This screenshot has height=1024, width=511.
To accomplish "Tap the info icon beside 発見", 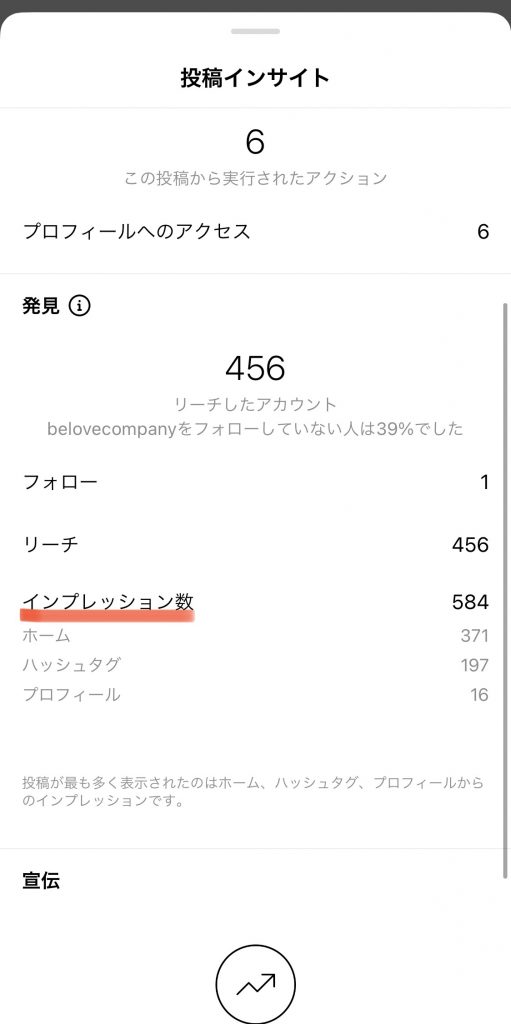I will pos(79,305).
